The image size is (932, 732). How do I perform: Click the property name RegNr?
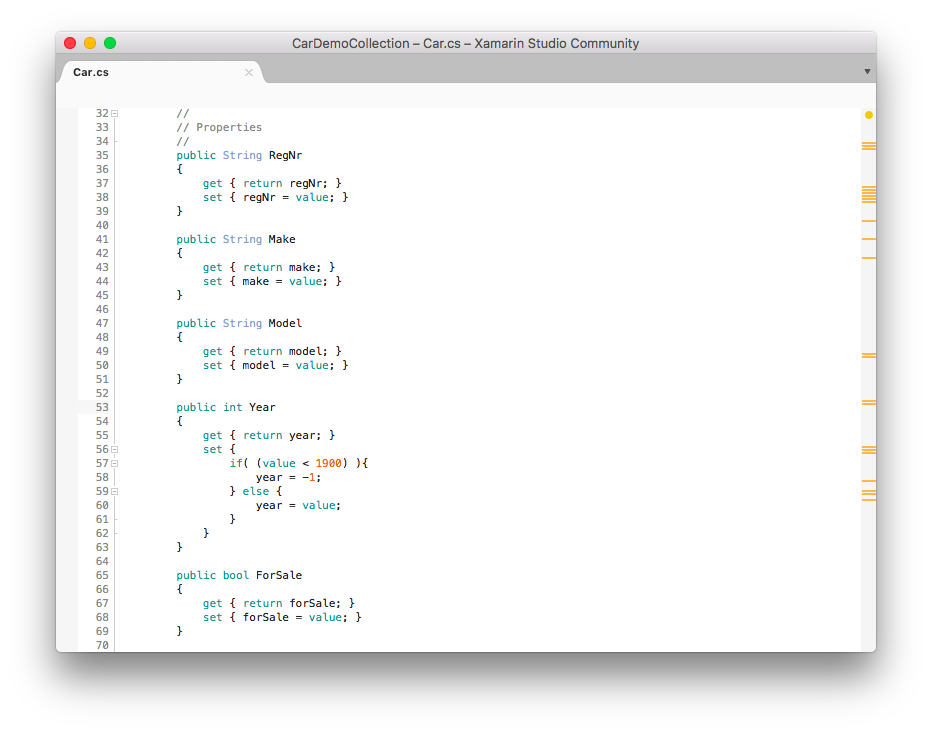[285, 155]
